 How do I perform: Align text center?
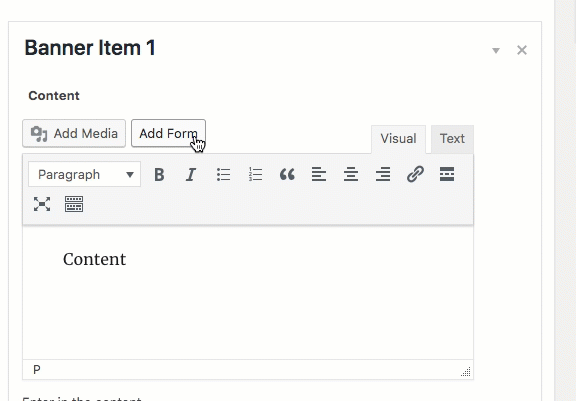click(351, 174)
